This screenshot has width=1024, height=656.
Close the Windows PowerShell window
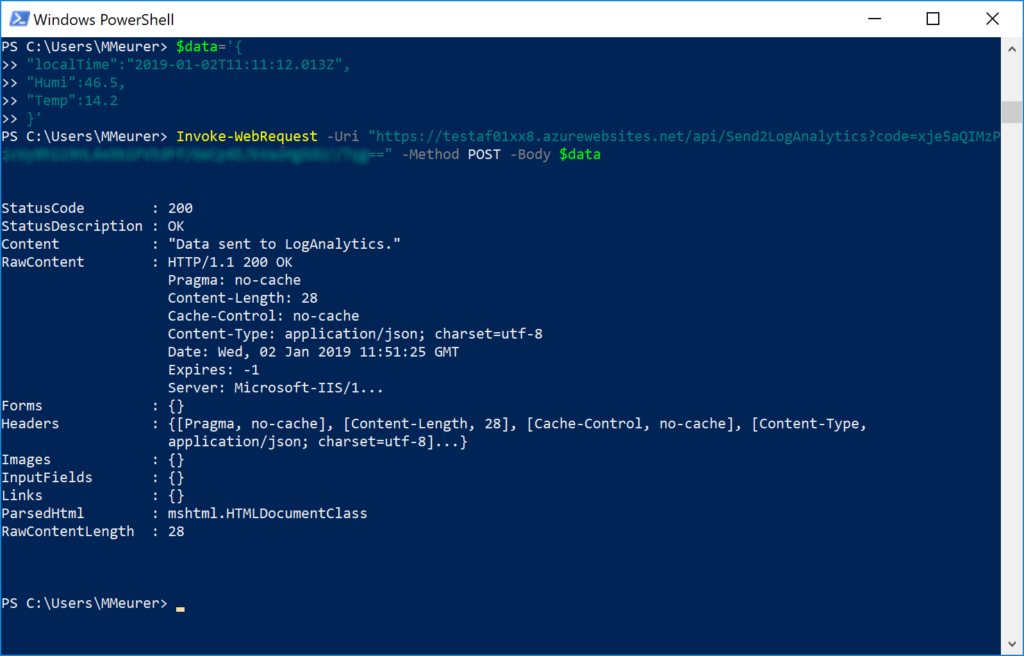point(992,19)
